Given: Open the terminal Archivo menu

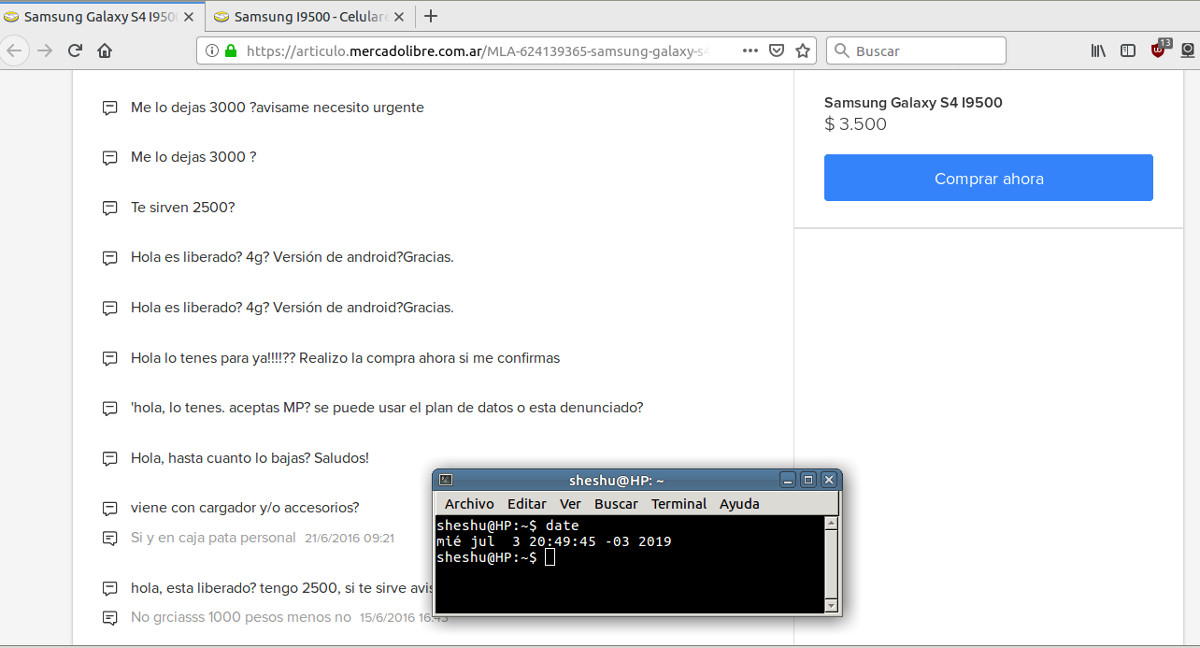Looking at the screenshot, I should (469, 504).
